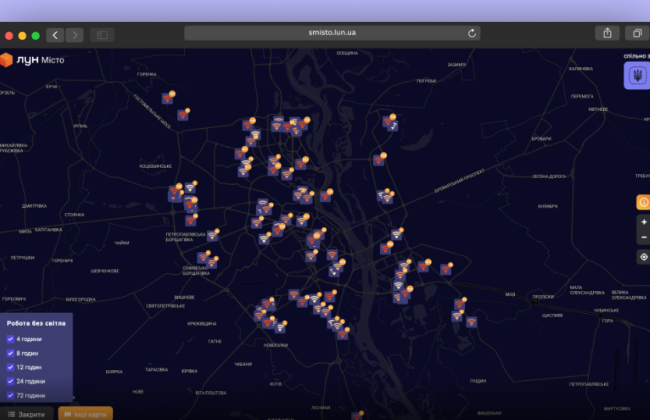Show Safari tab overview

(x=638, y=33)
